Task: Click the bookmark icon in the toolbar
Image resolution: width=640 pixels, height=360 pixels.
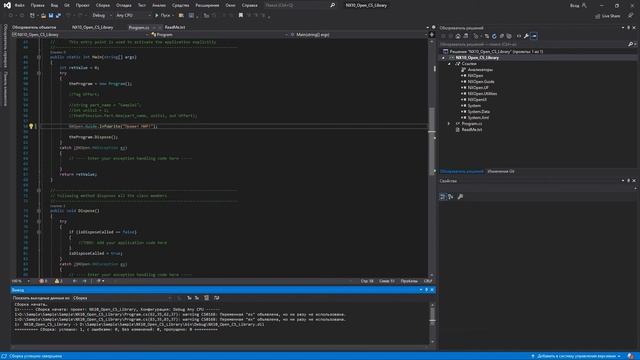Action: click(241, 16)
